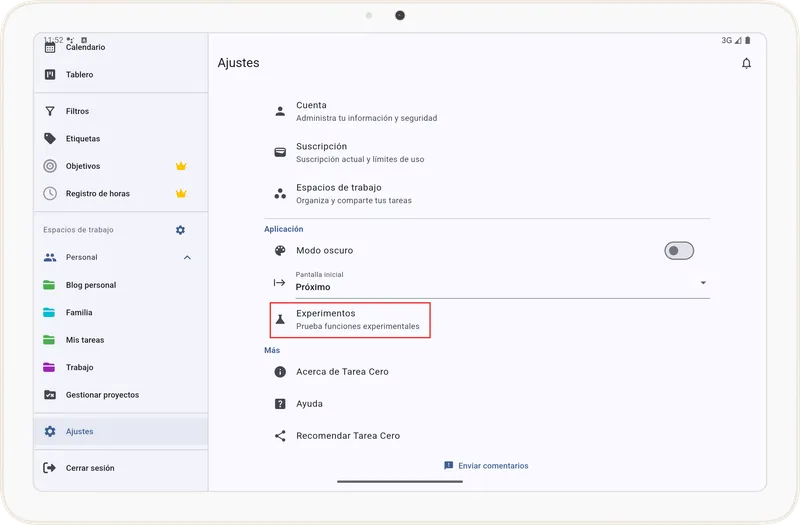Click the Cuenta person icon

pyautogui.click(x=280, y=111)
